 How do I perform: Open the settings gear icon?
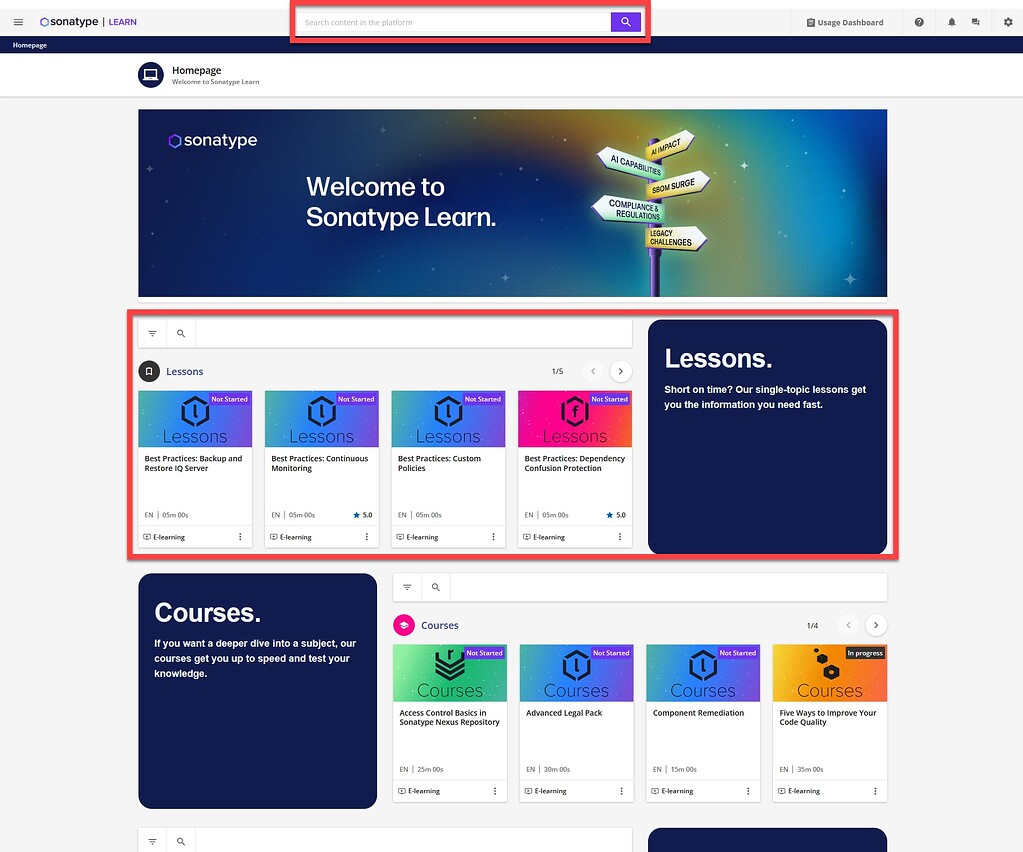coord(1008,21)
